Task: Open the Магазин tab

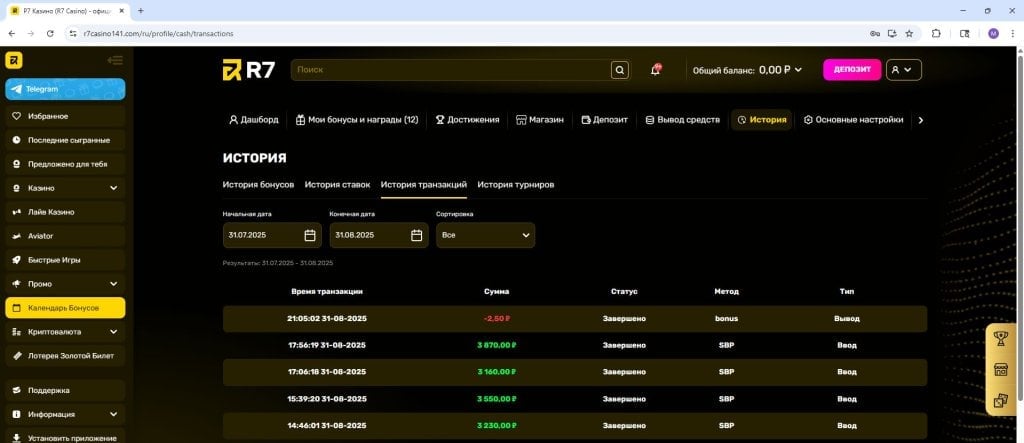Action: (x=539, y=120)
